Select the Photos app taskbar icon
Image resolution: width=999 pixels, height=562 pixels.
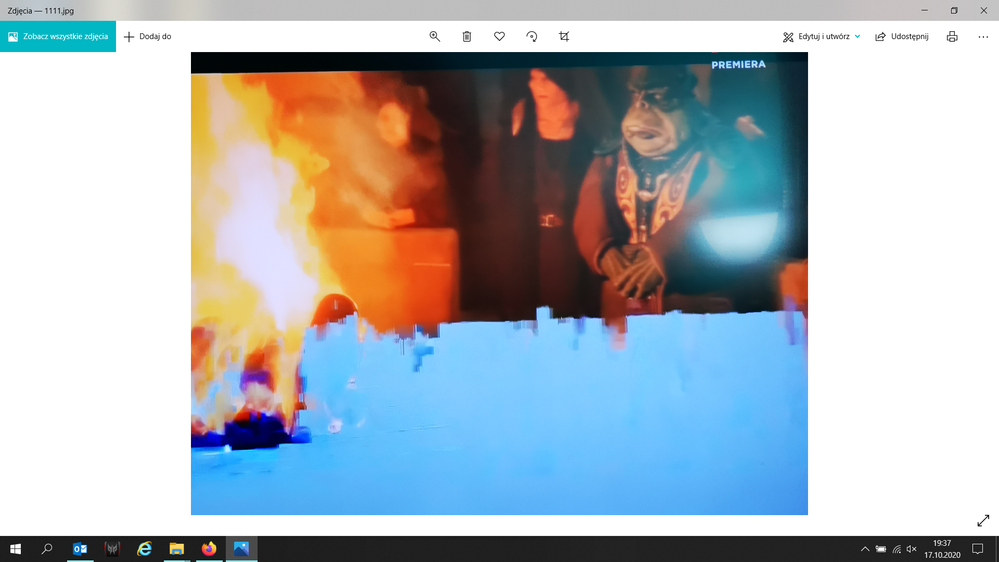[x=241, y=549]
